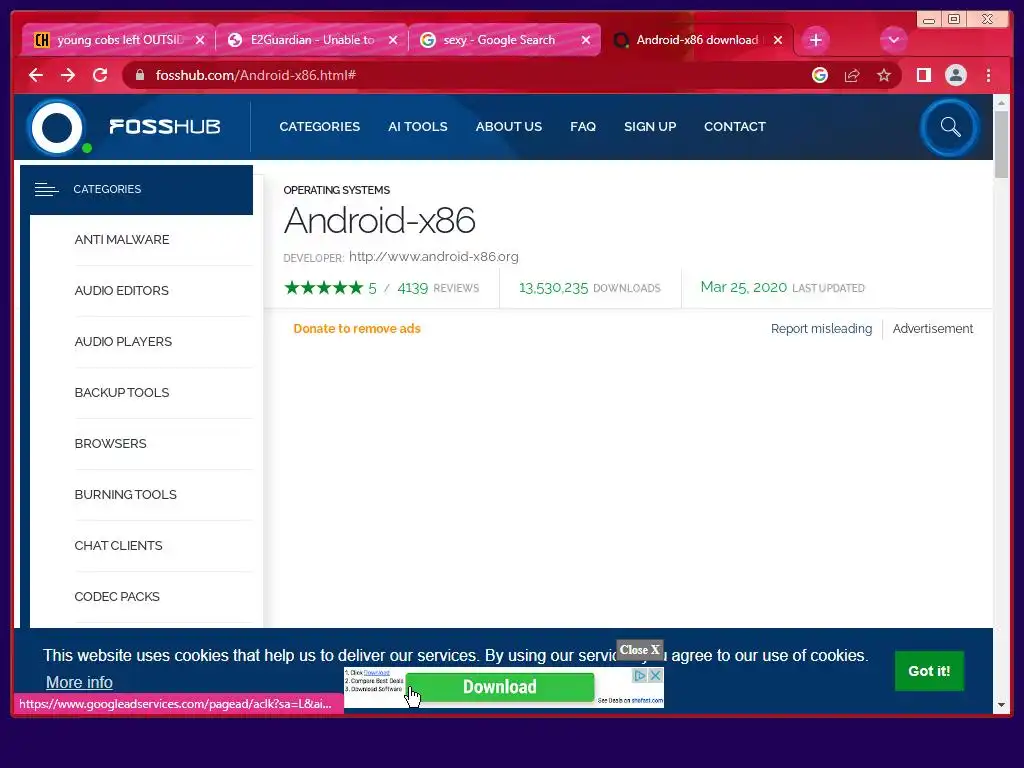This screenshot has height=768, width=1024.
Task: Dismiss the ad with 'Close X' button
Action: pos(639,650)
